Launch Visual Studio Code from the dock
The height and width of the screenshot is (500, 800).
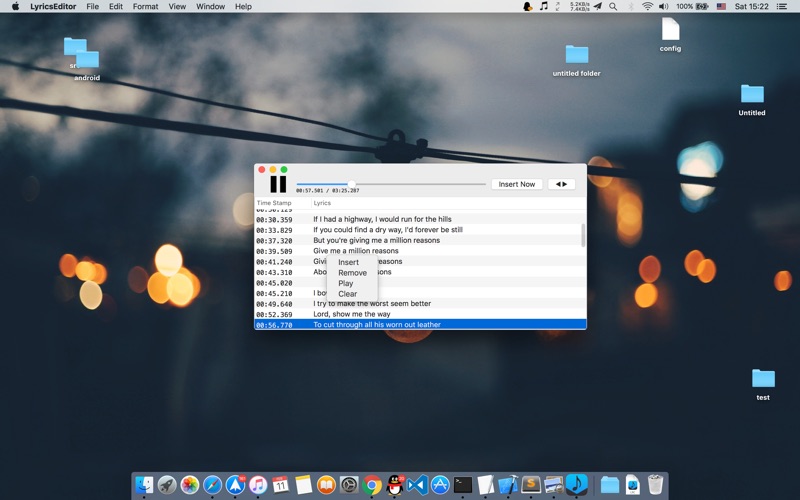pos(417,485)
